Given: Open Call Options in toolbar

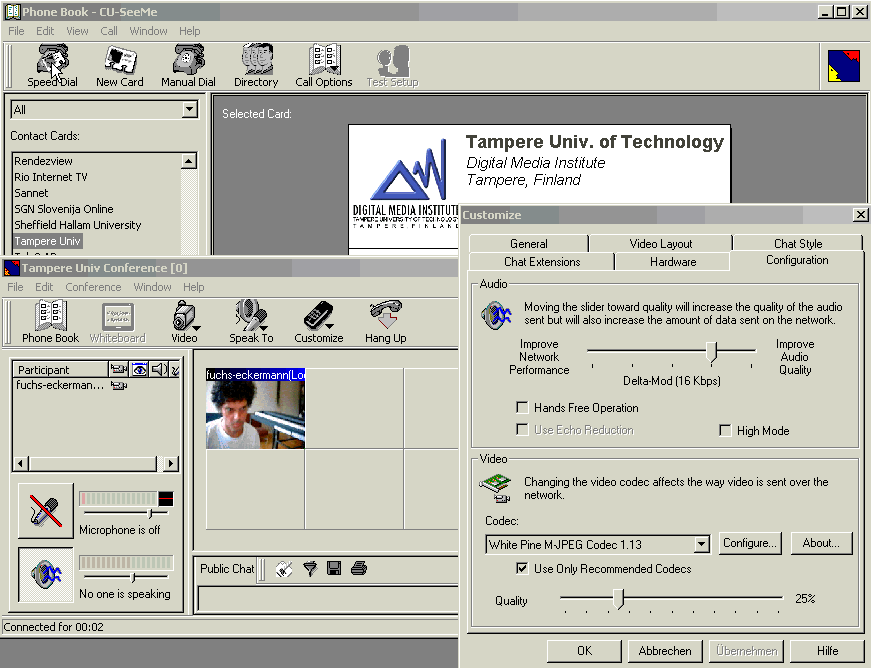Looking at the screenshot, I should 323,66.
